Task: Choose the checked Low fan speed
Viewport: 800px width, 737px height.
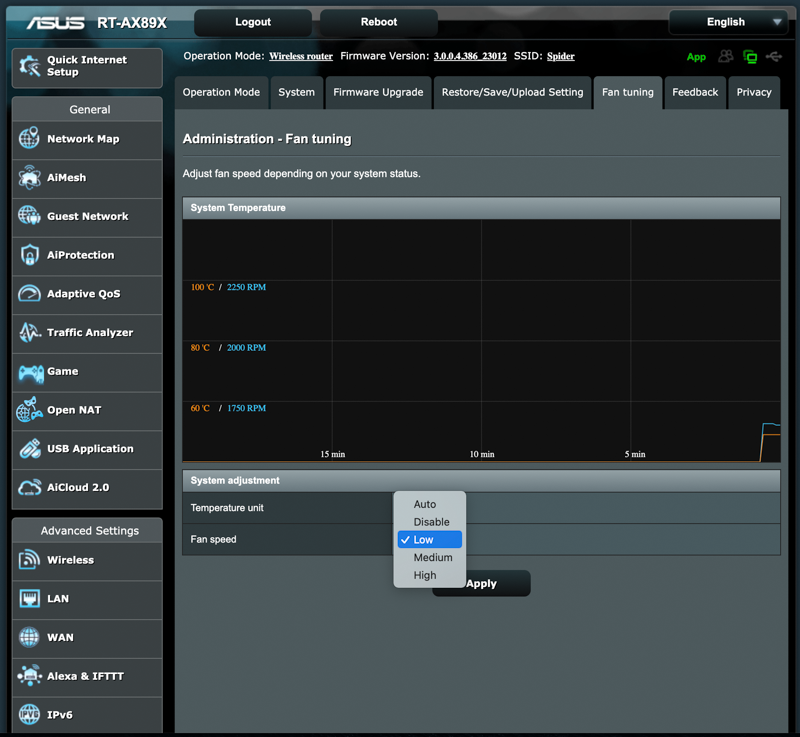Action: tap(430, 540)
